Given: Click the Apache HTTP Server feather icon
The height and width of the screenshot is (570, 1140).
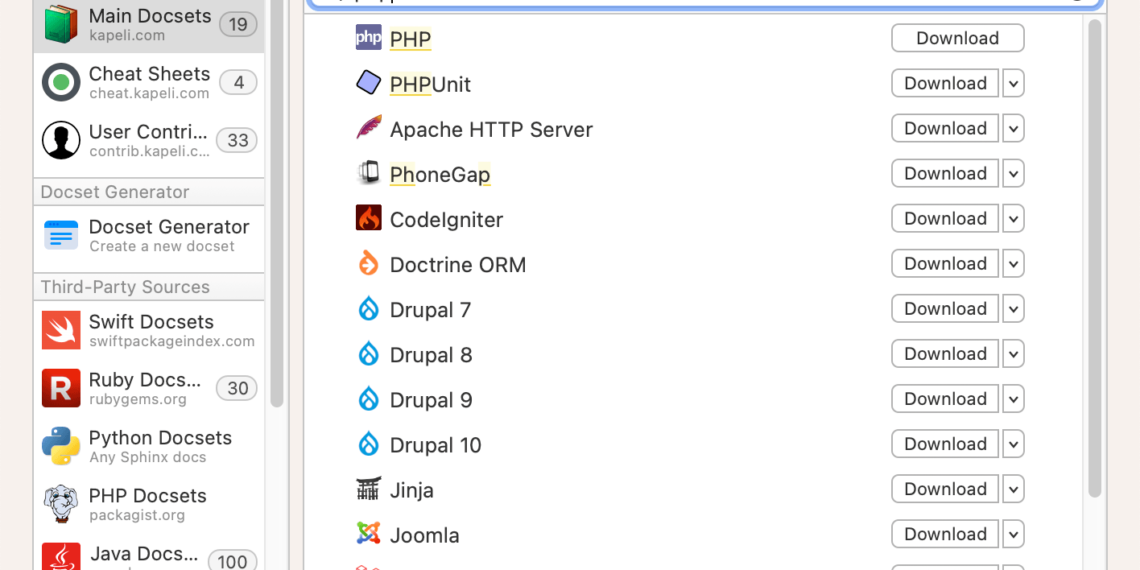Looking at the screenshot, I should [369, 127].
